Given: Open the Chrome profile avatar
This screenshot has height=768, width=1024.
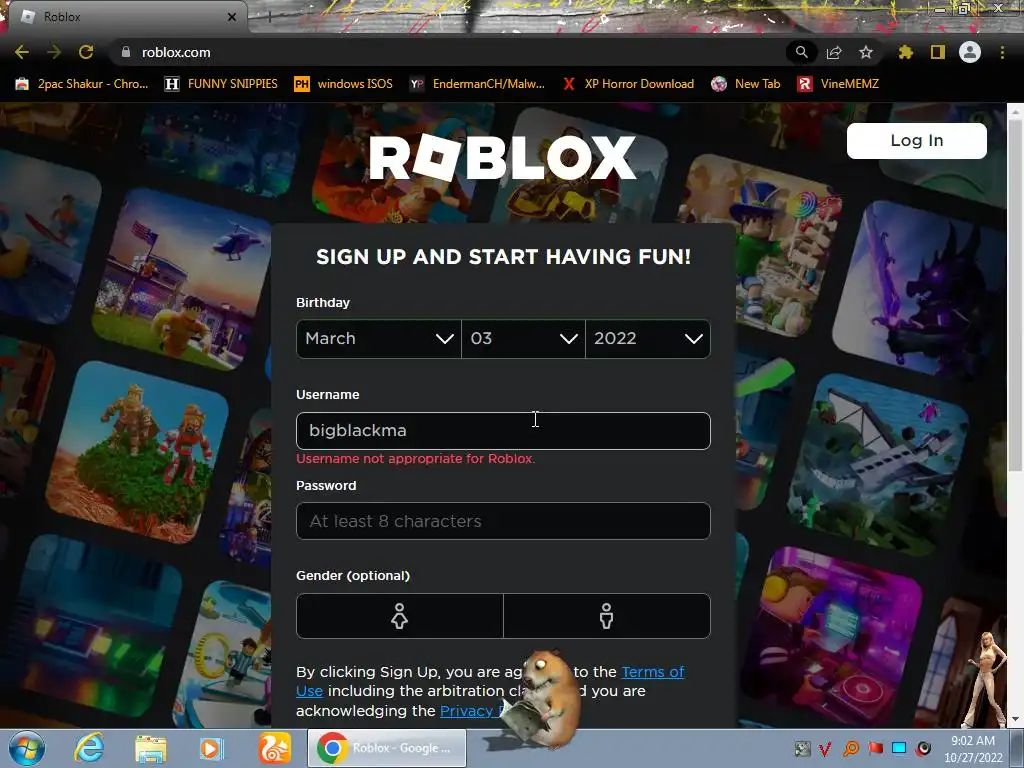Looking at the screenshot, I should [970, 52].
